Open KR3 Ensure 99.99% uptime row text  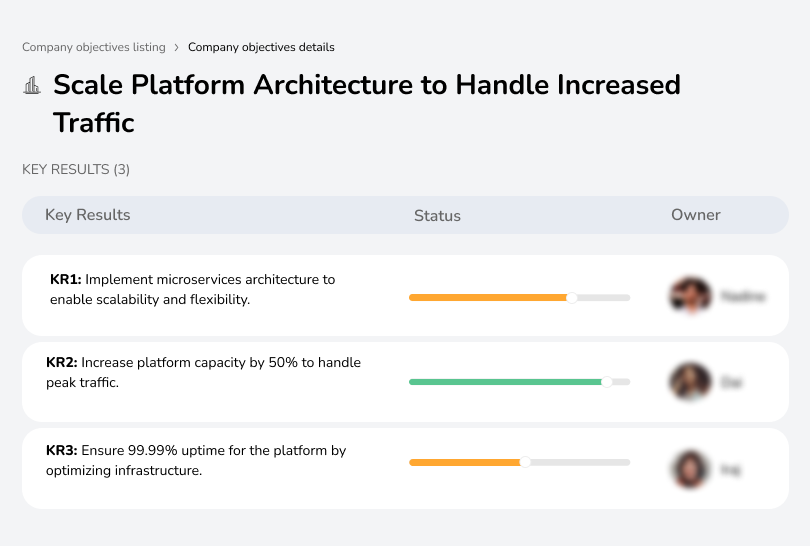[196, 460]
